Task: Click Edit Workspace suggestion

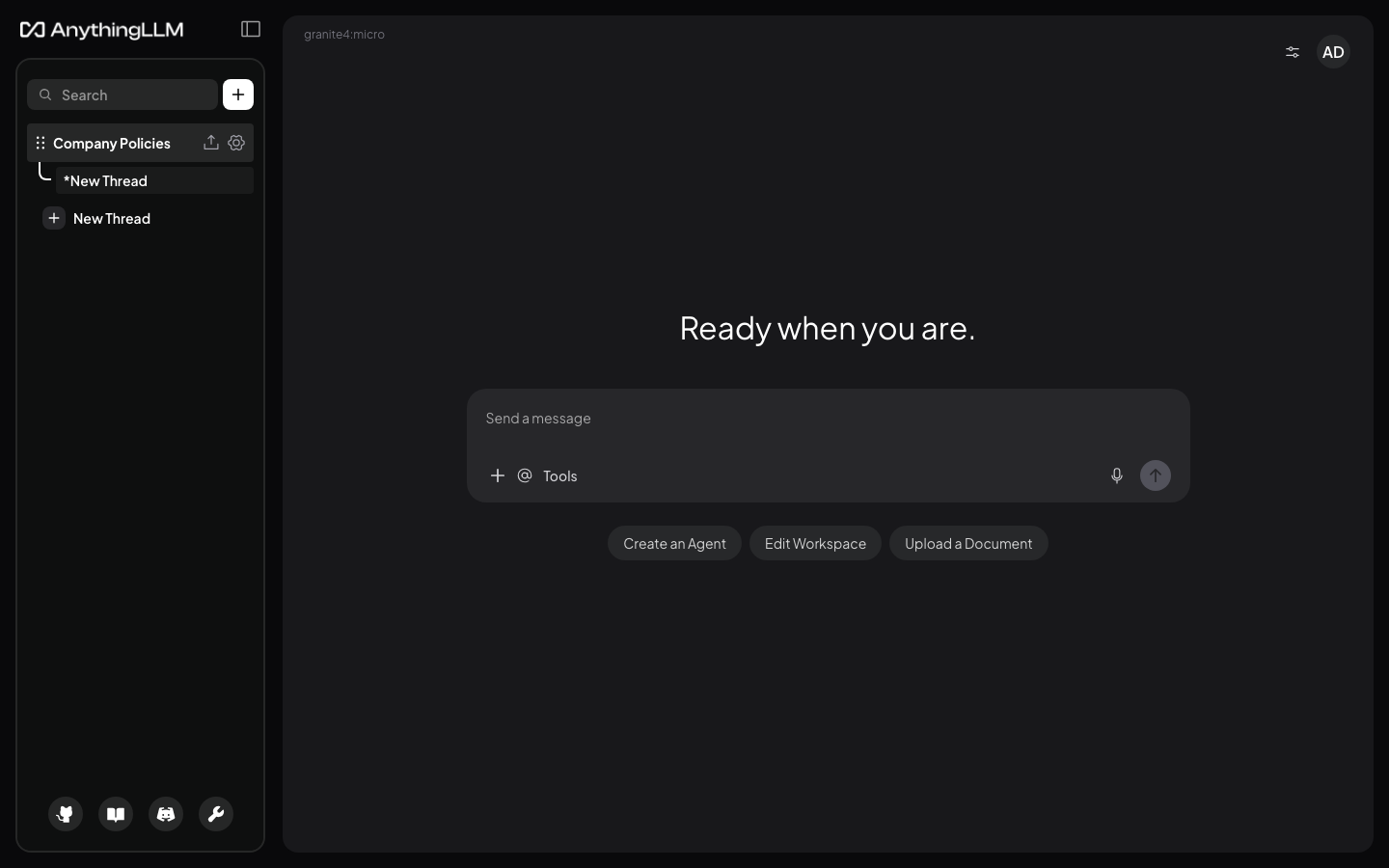Action: (815, 543)
